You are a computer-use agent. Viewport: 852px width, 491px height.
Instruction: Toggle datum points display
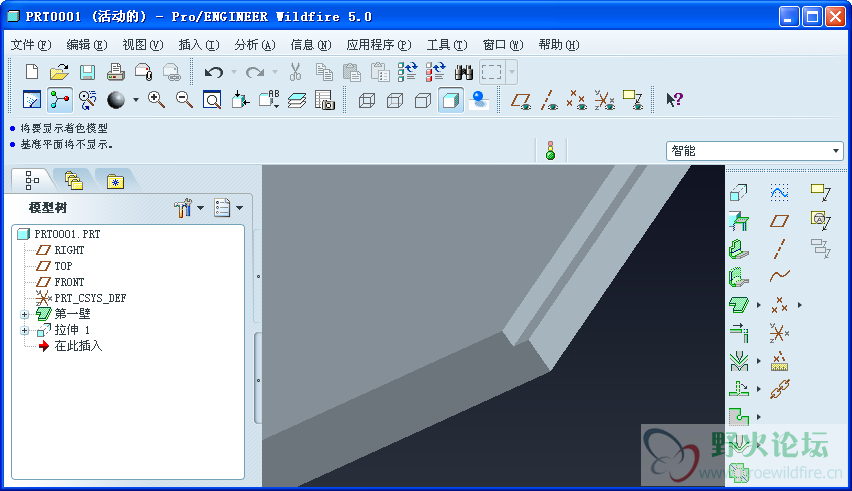577,100
